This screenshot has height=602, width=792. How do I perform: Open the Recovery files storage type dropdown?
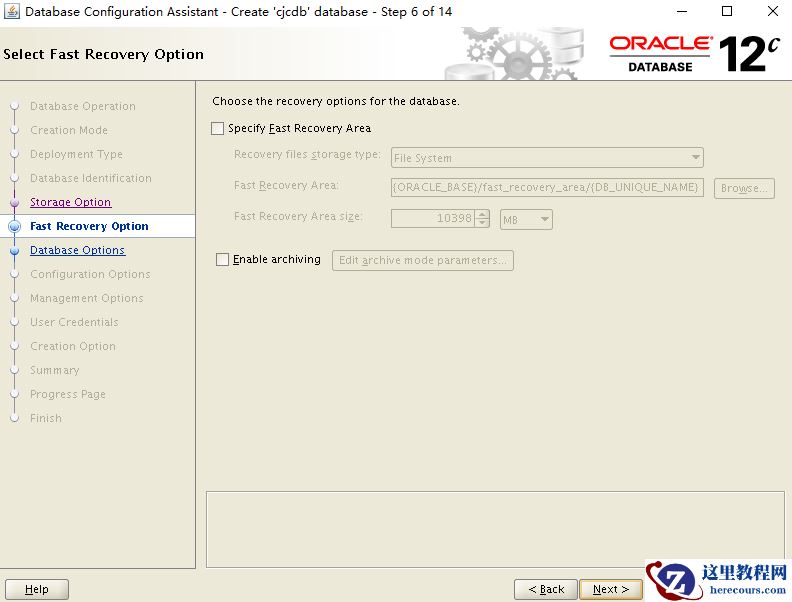tap(547, 158)
